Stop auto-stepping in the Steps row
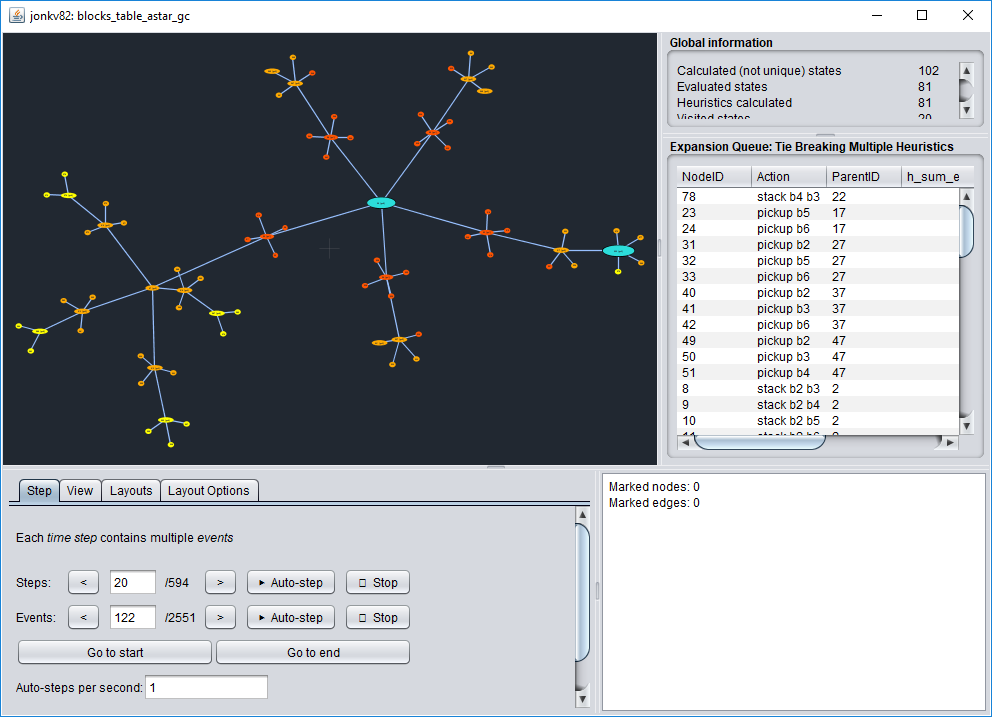 (378, 582)
